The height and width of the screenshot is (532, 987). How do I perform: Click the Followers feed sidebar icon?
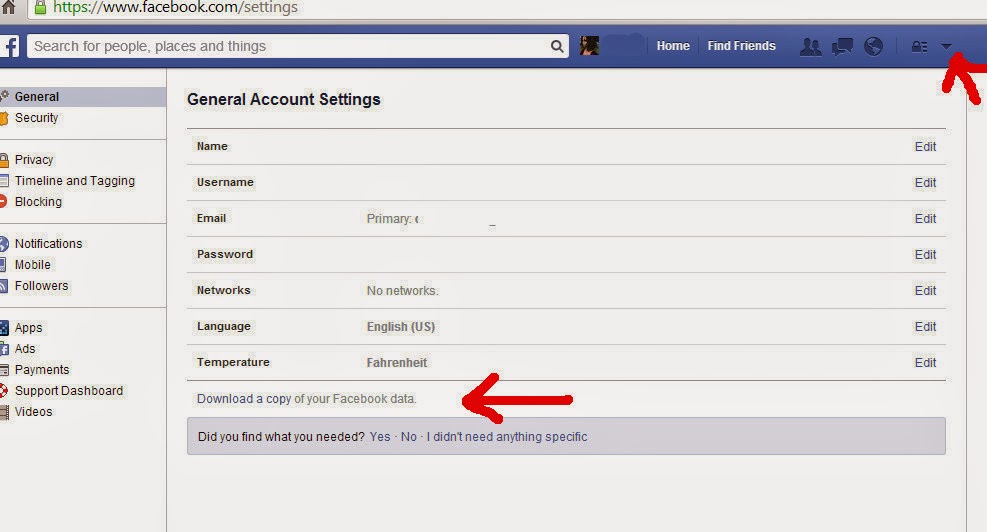[x=4, y=286]
